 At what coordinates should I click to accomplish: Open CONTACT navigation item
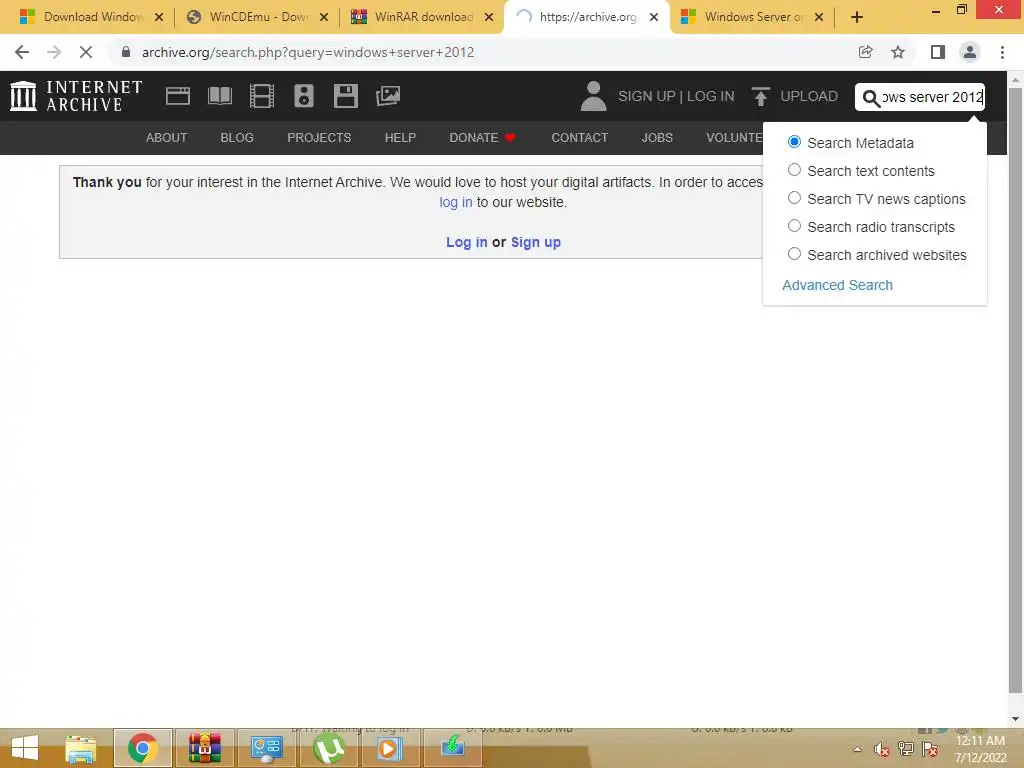(x=579, y=138)
